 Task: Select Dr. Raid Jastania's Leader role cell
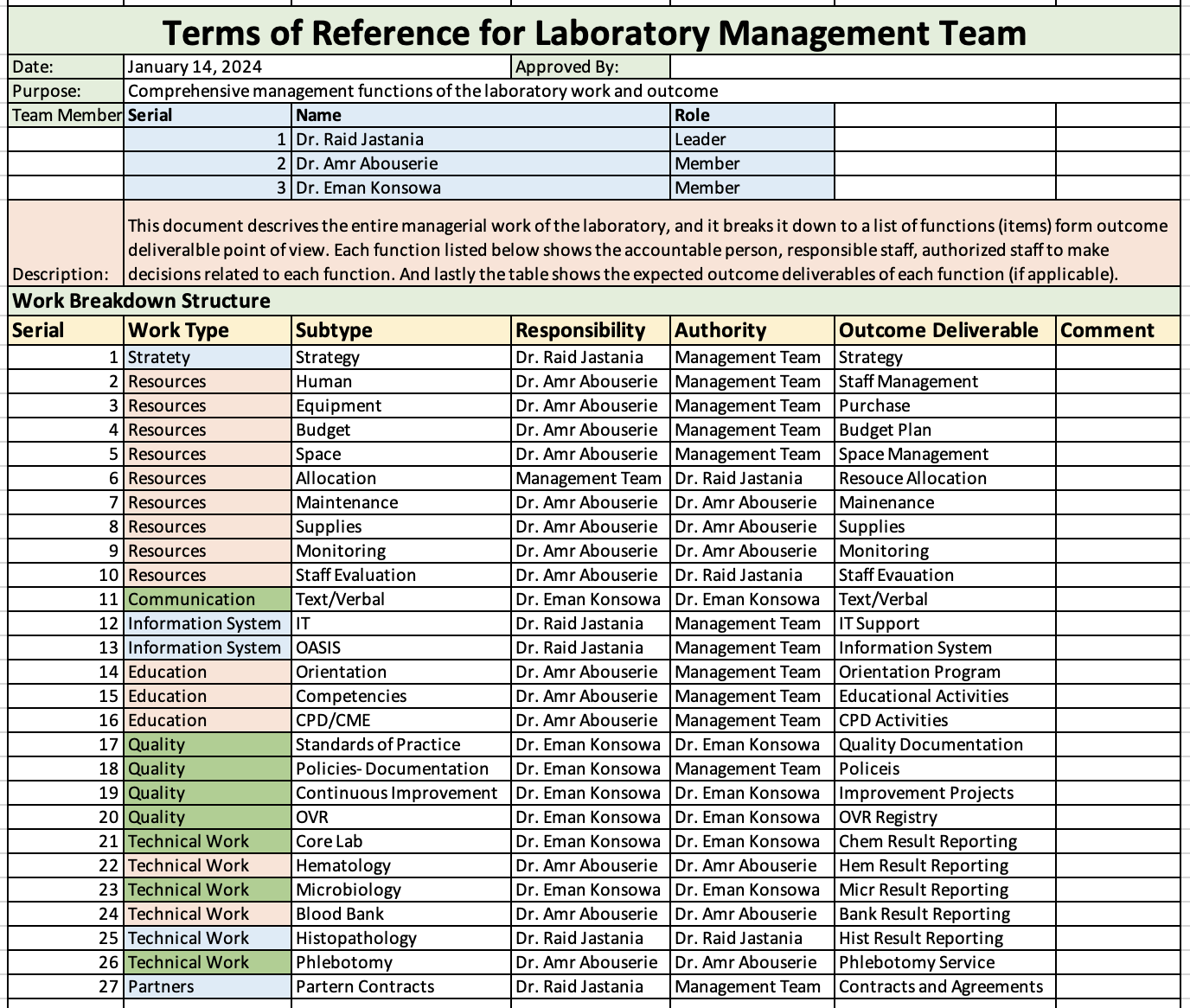point(751,139)
